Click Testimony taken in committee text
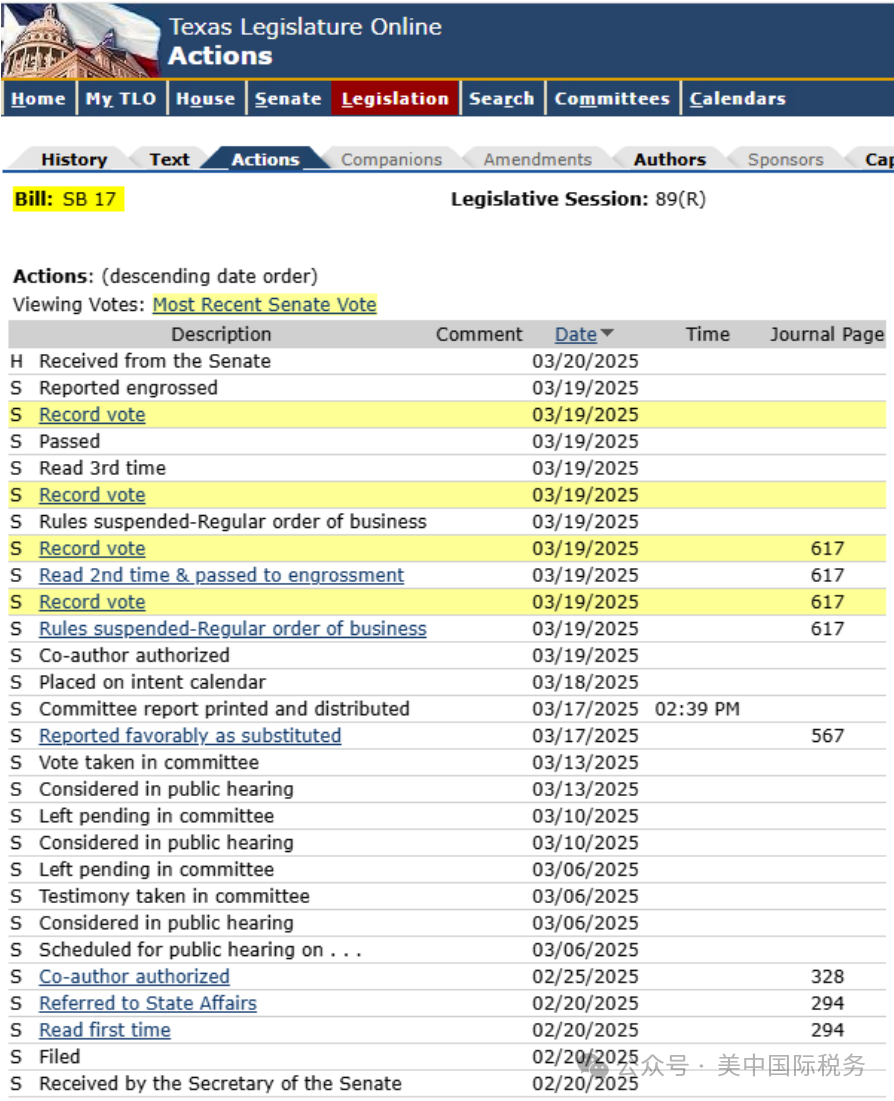Viewport: 894px width, 1101px height. click(174, 897)
